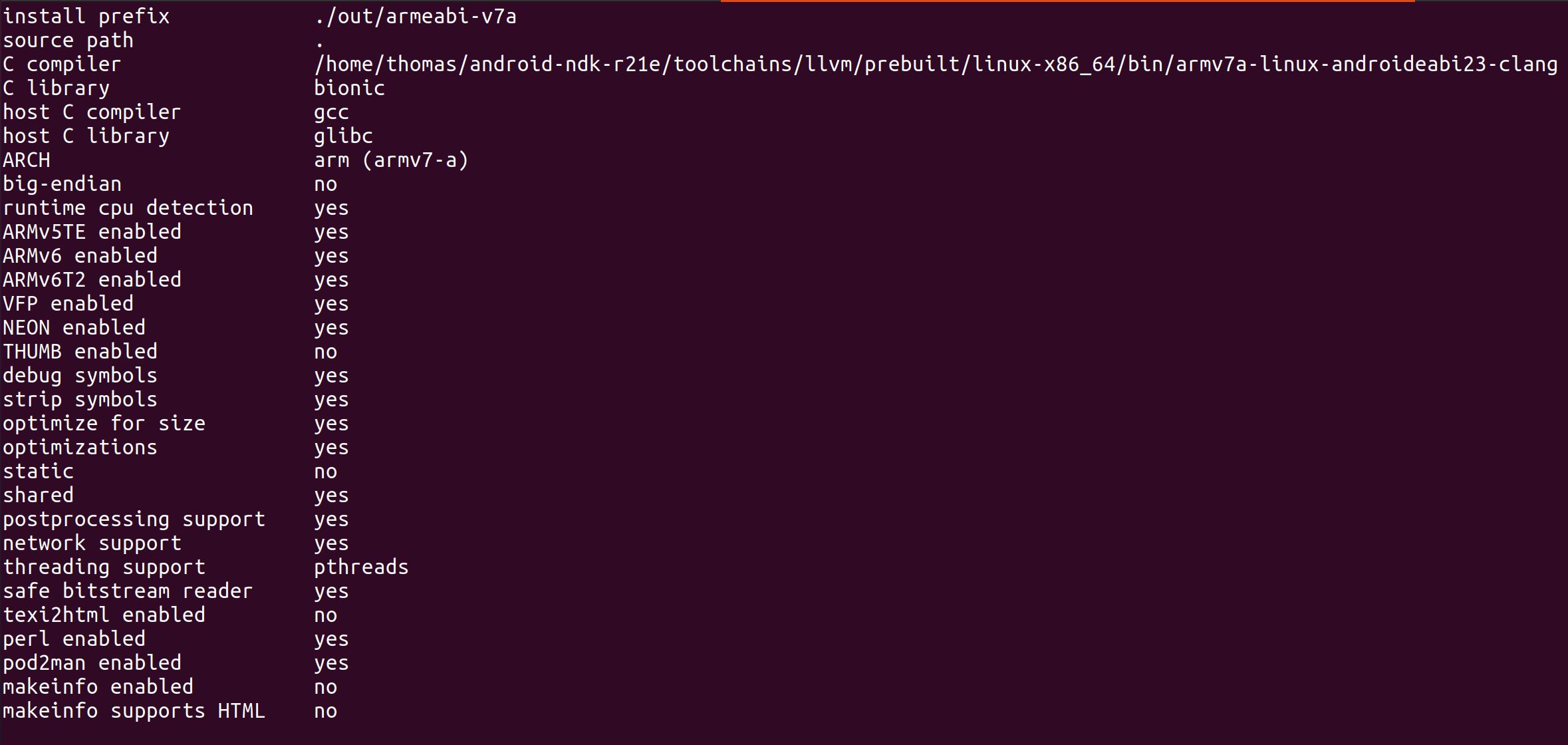This screenshot has height=745, width=1568.
Task: Click the 'gcc' host compiler value
Action: click(x=331, y=112)
